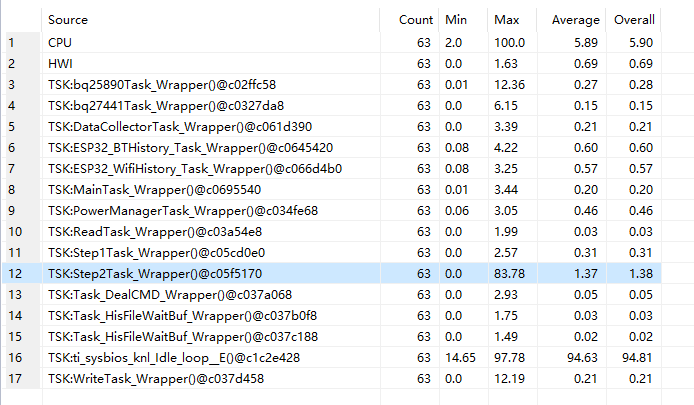
Task: Click Idle loop Average value 94.63
Action: 582,358
